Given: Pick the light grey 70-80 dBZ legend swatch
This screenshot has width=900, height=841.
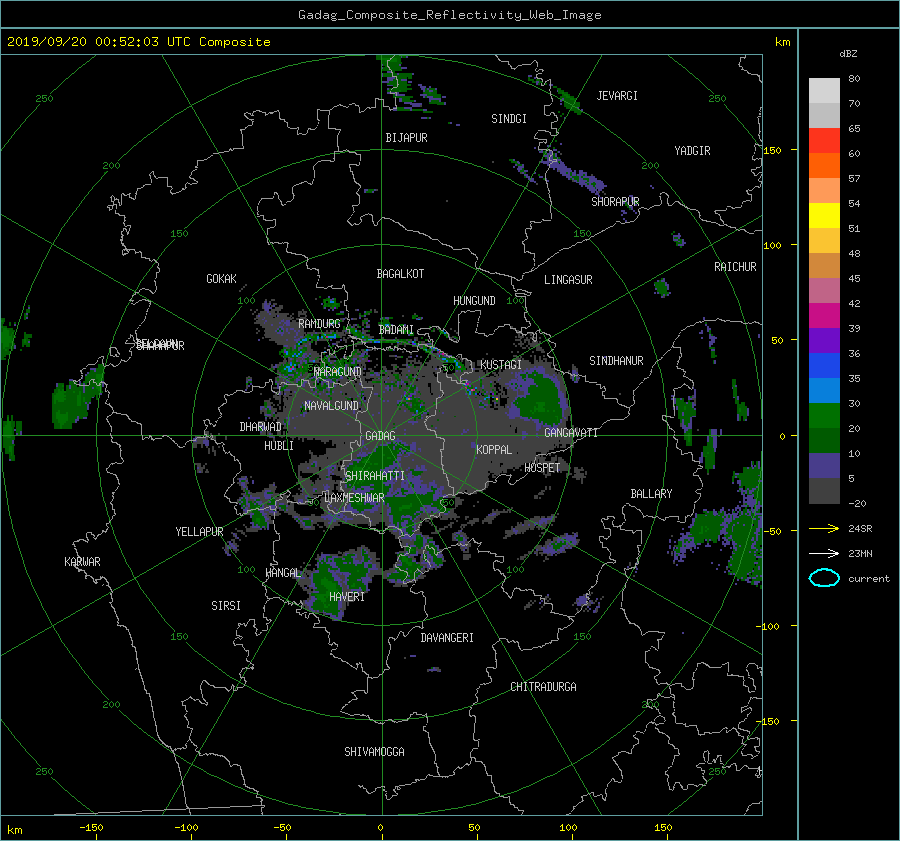Looking at the screenshot, I should (824, 90).
